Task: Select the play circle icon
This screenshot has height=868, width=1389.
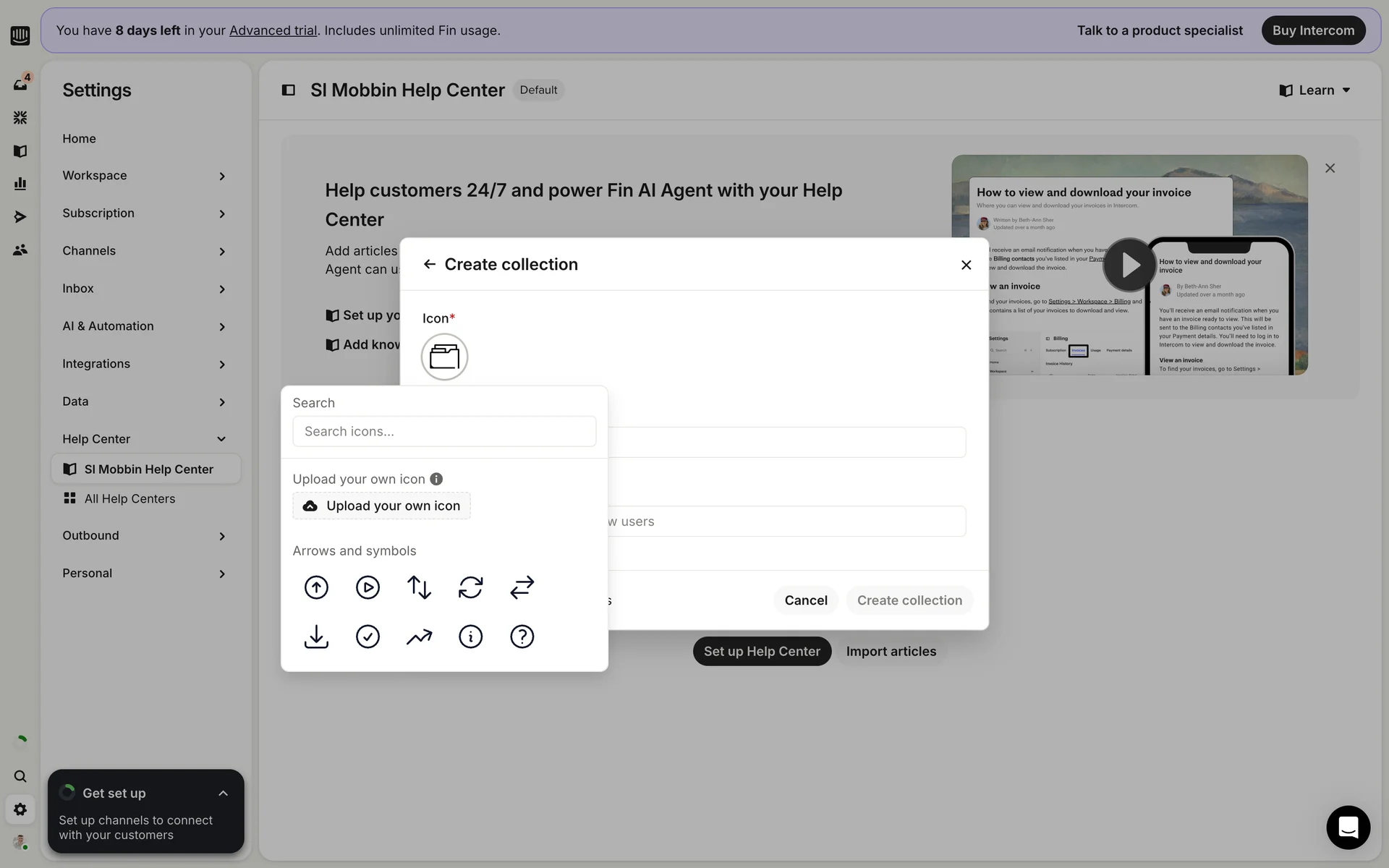Action: pyautogui.click(x=368, y=587)
